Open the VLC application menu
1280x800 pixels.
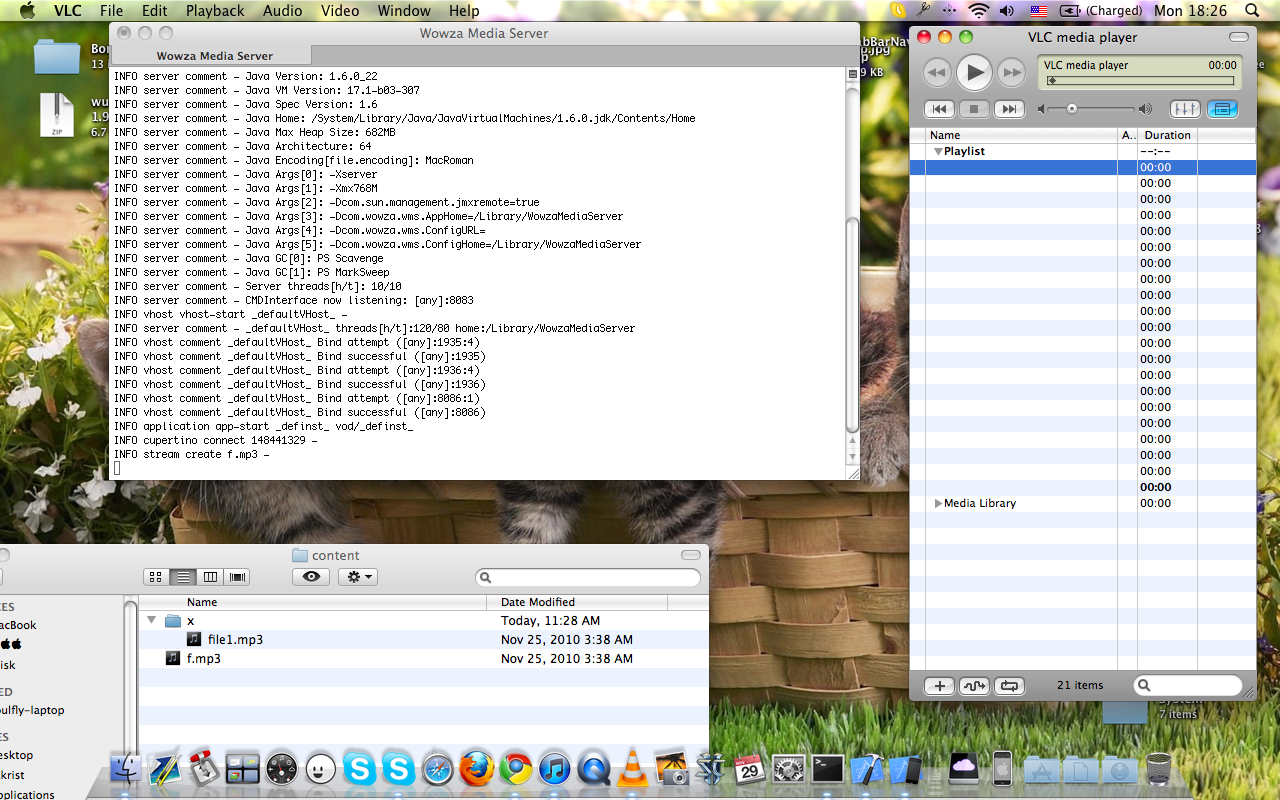pyautogui.click(x=67, y=11)
